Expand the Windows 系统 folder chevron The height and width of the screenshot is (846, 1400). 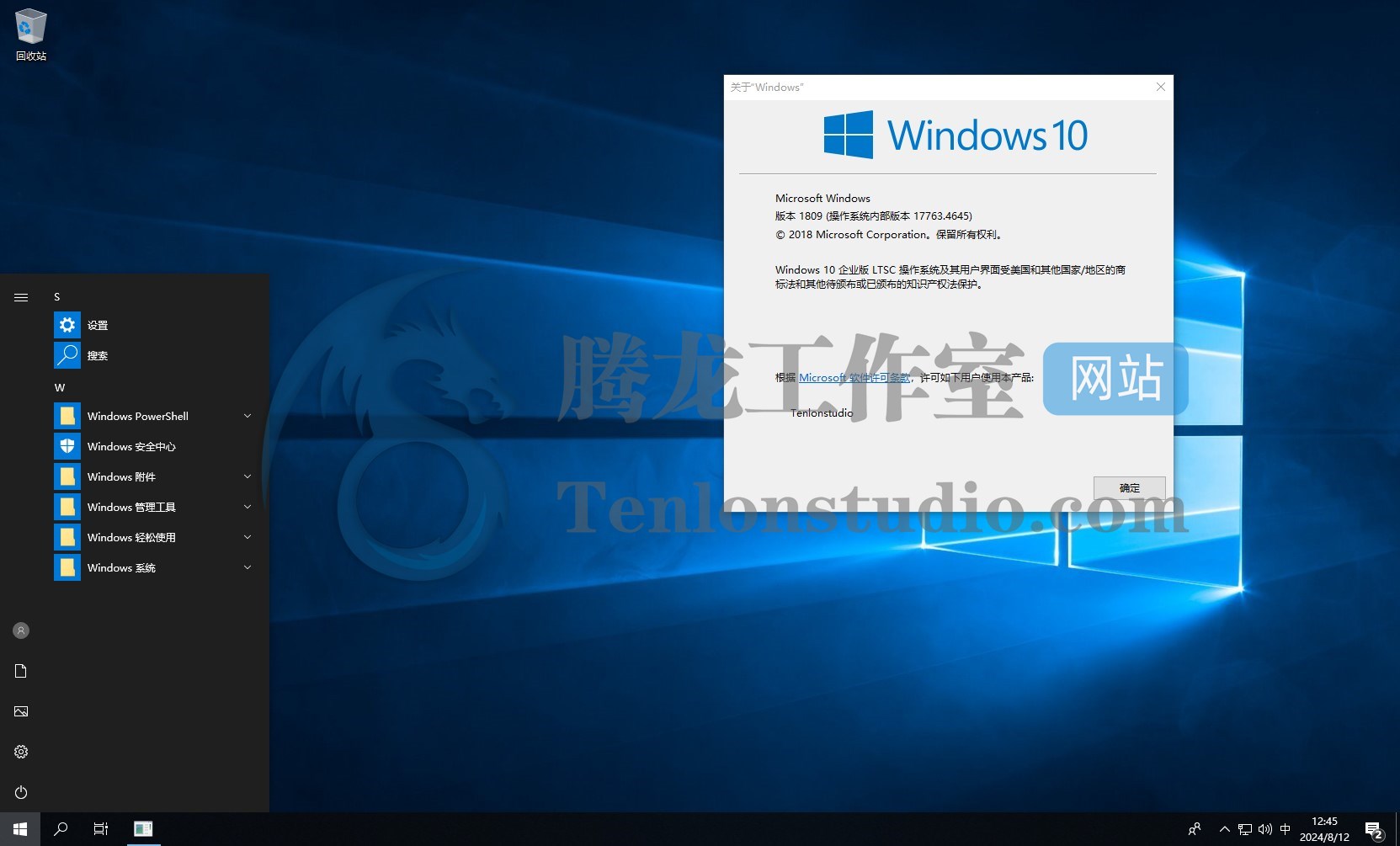click(248, 567)
